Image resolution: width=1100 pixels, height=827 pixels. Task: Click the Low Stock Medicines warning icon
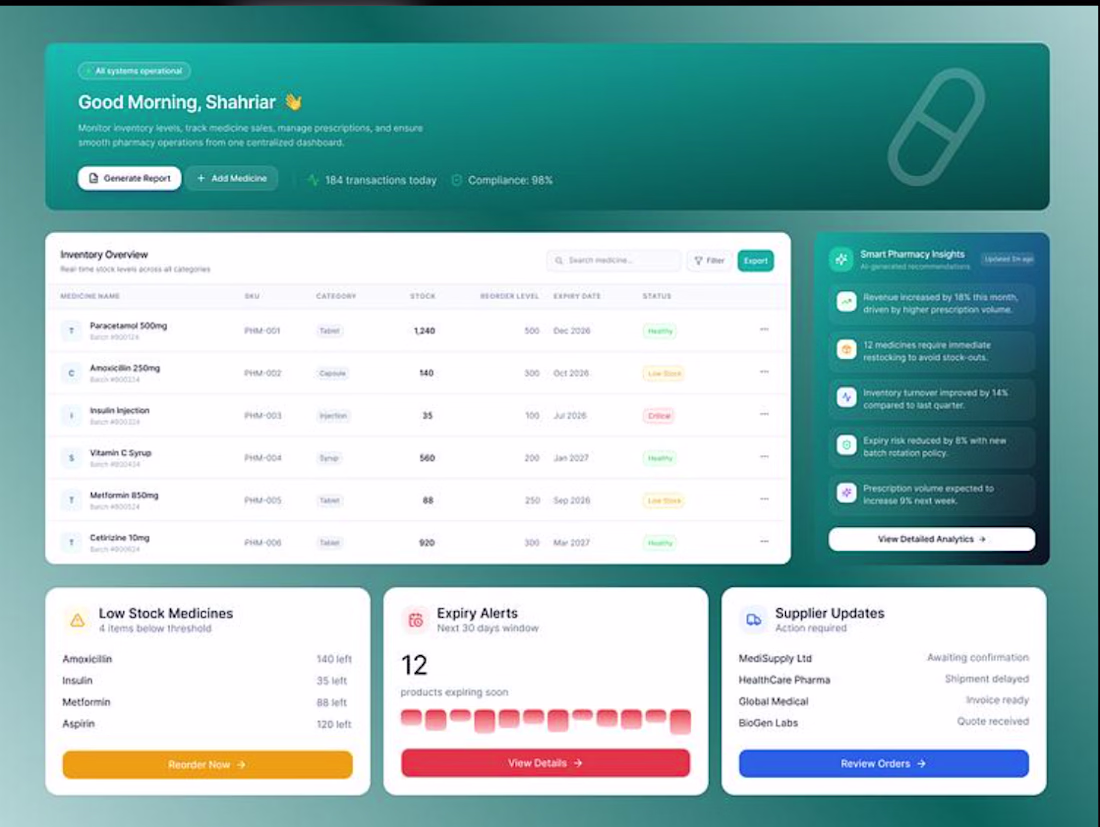(x=77, y=620)
